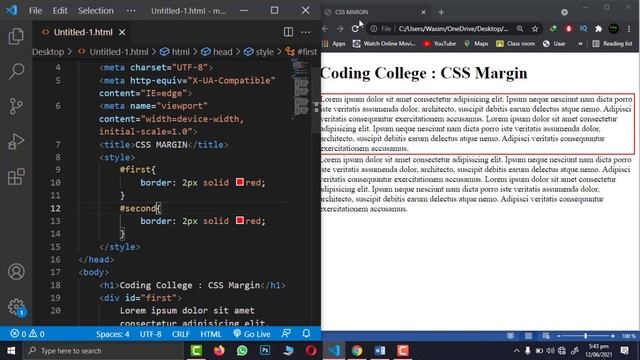This screenshot has width=640, height=360.
Task: Change indentation via Spaces: 4
Action: click(x=113, y=334)
